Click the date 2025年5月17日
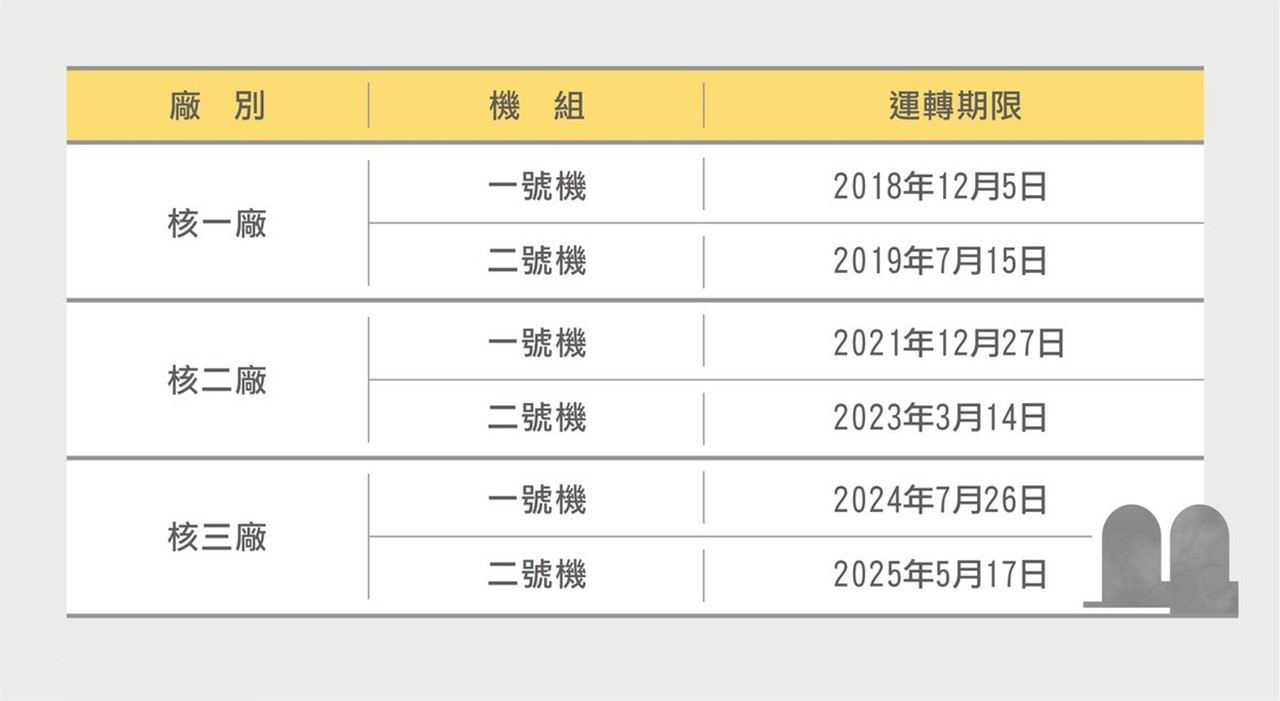Viewport: 1280px width, 701px height. tap(940, 574)
